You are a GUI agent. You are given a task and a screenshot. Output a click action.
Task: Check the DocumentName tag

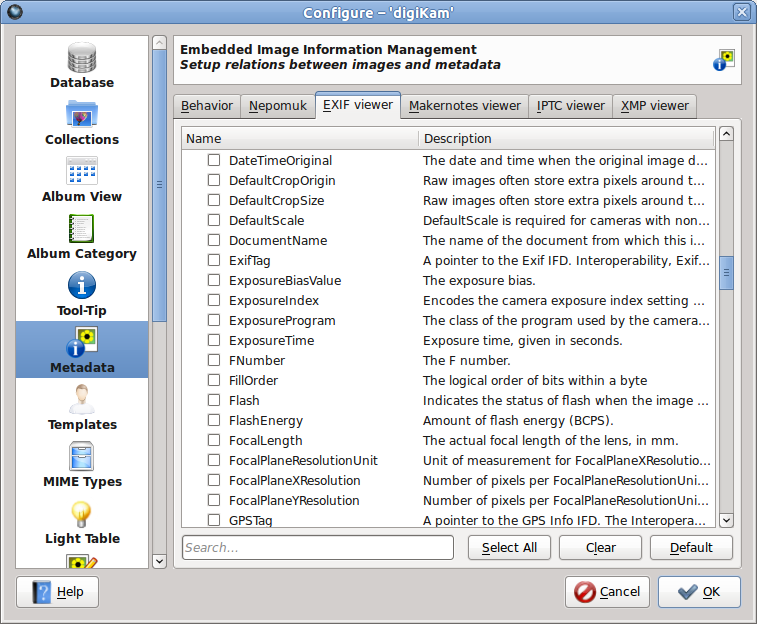(x=214, y=240)
